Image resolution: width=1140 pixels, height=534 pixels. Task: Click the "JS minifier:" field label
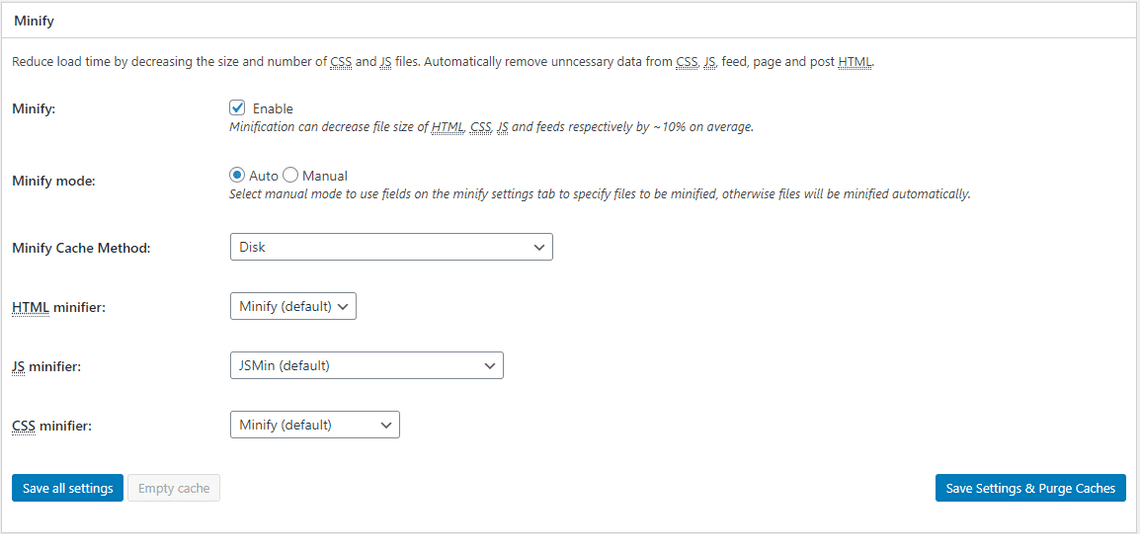[47, 367]
